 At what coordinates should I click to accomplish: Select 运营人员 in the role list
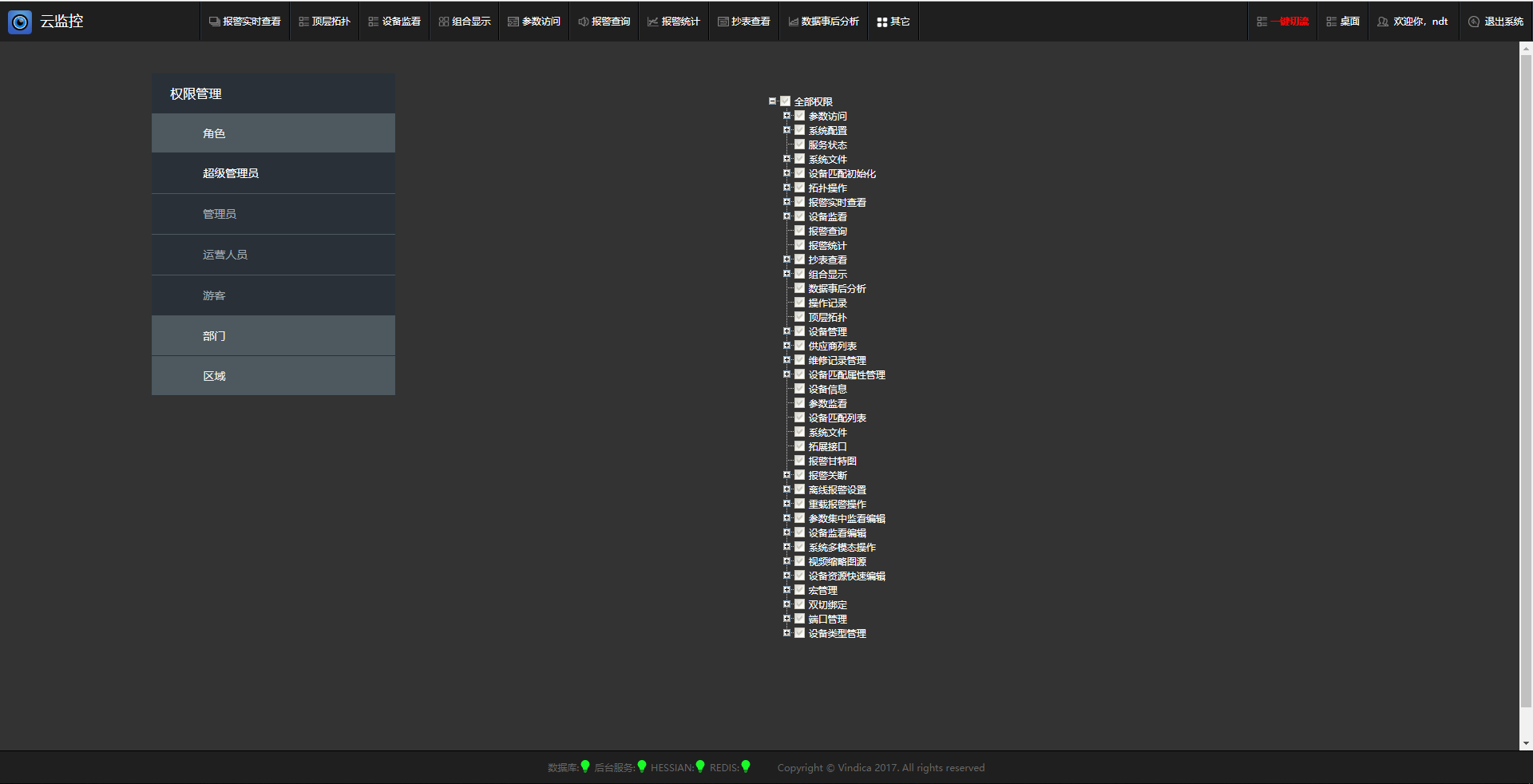[225, 255]
